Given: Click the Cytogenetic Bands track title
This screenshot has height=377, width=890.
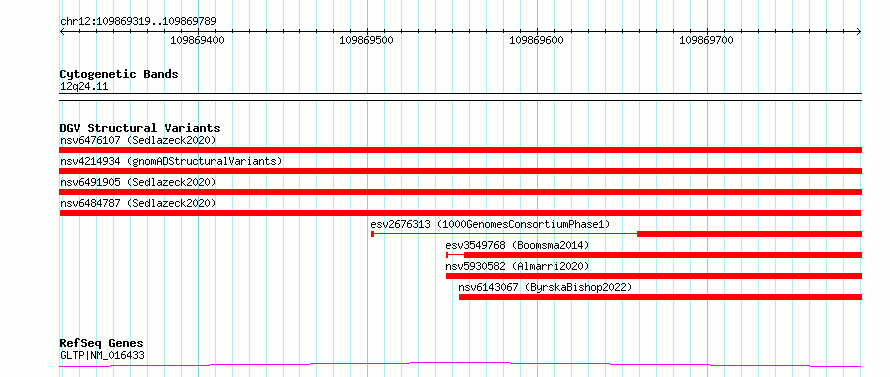Looking at the screenshot, I should click(119, 74).
